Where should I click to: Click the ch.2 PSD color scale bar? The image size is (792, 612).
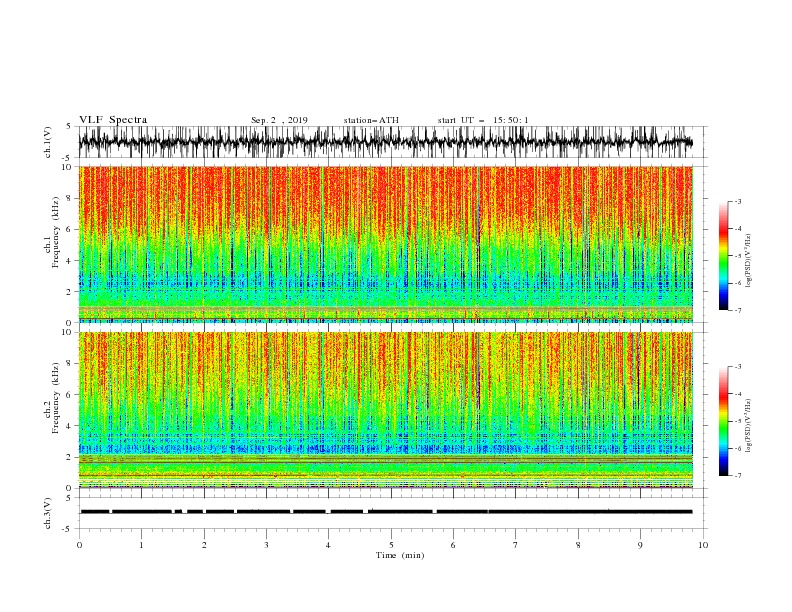(x=723, y=421)
